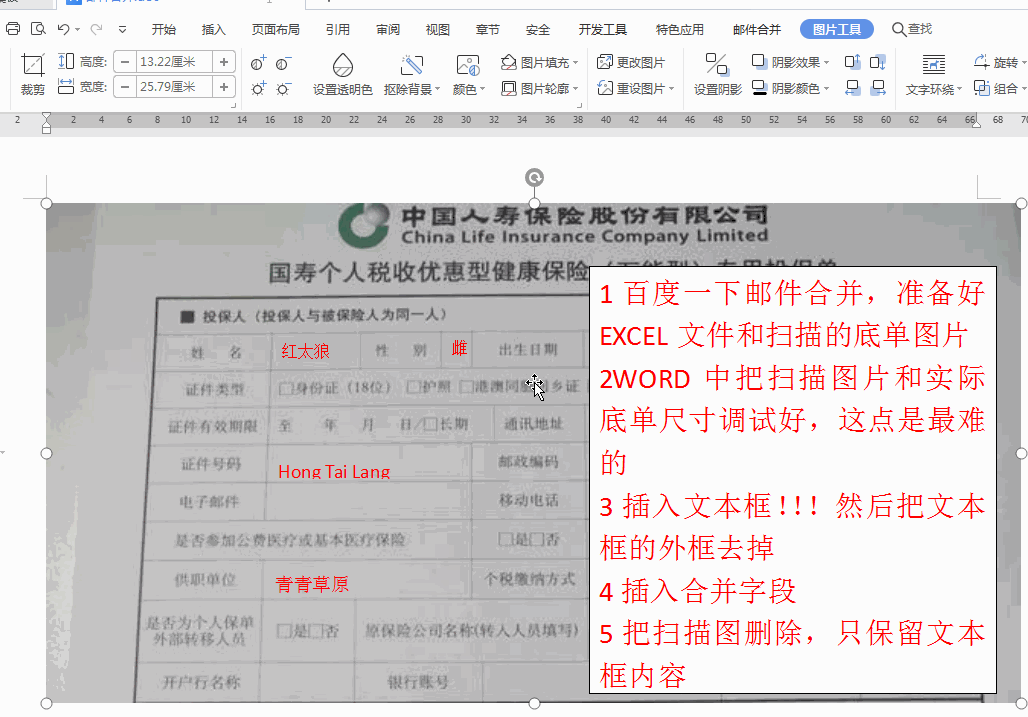This screenshot has width=1028, height=717.
Task: Select the 裁剪 crop tool
Action: point(32,75)
